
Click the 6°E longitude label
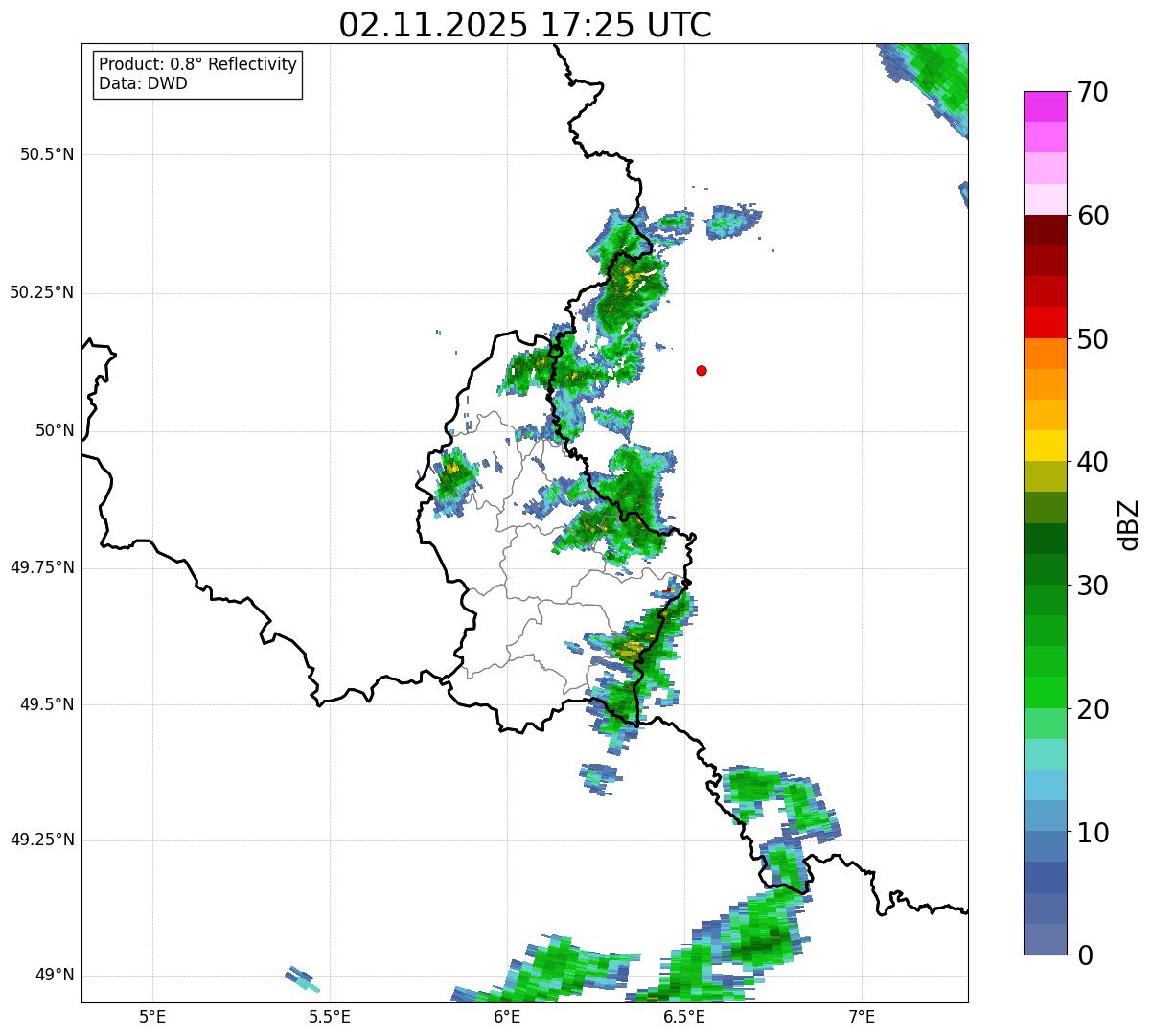tap(507, 1017)
